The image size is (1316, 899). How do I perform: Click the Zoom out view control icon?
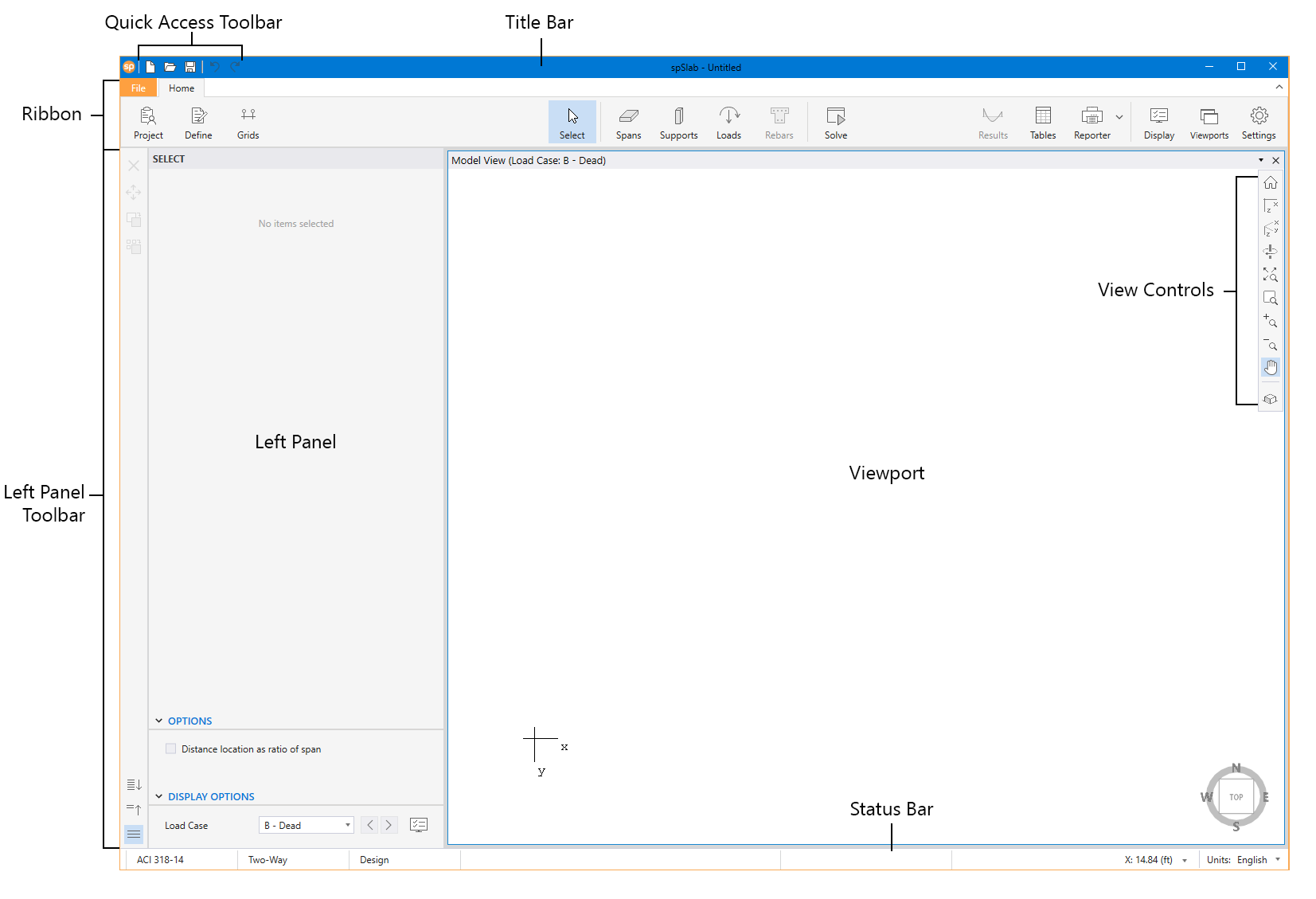tap(1271, 344)
